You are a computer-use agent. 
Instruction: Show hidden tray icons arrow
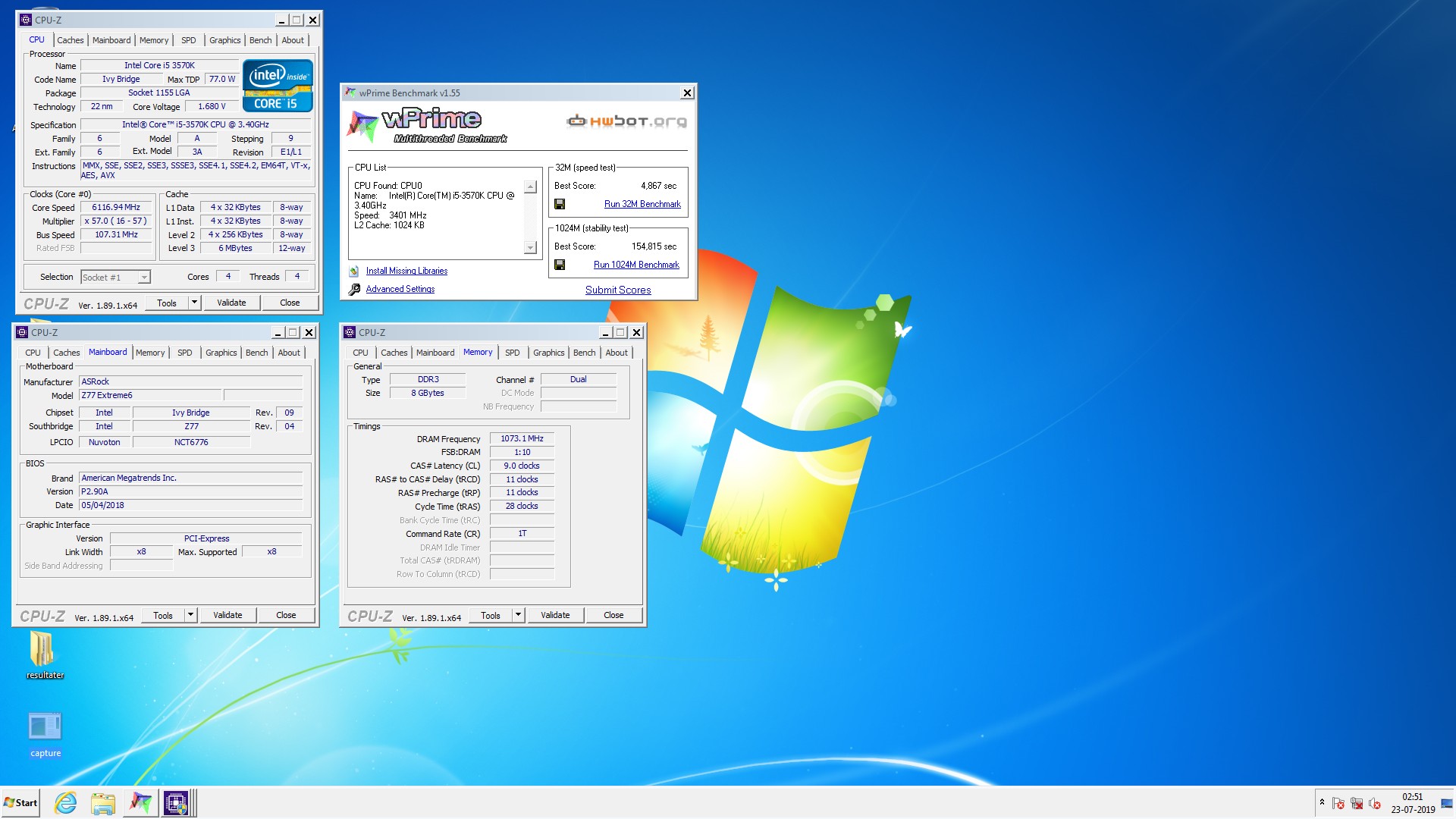coord(1322,802)
